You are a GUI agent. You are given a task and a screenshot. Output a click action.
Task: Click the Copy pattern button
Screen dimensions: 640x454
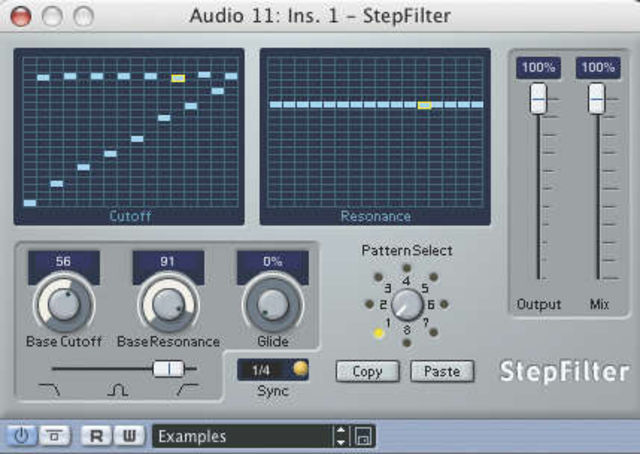(x=367, y=372)
